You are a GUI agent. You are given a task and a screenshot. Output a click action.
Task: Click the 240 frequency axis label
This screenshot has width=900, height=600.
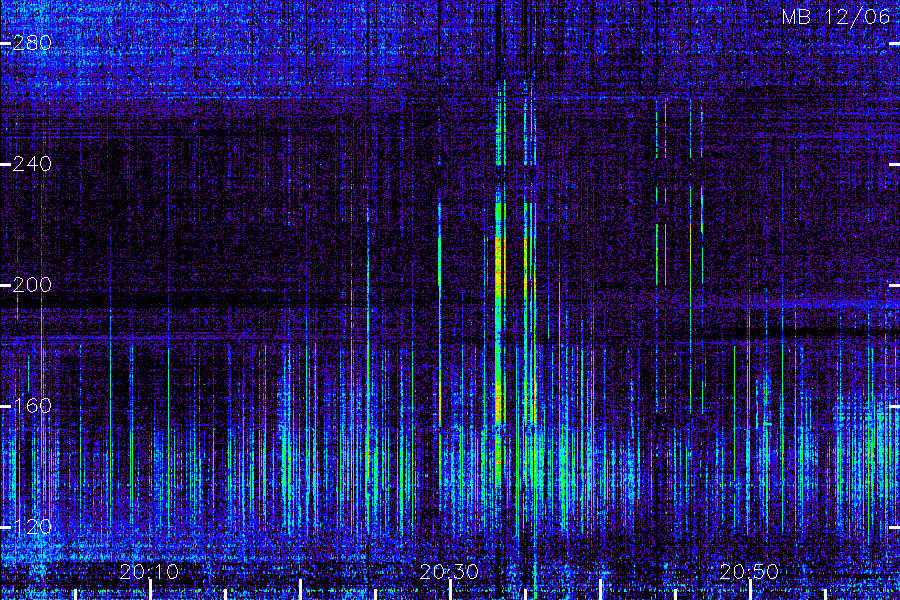click(x=32, y=164)
